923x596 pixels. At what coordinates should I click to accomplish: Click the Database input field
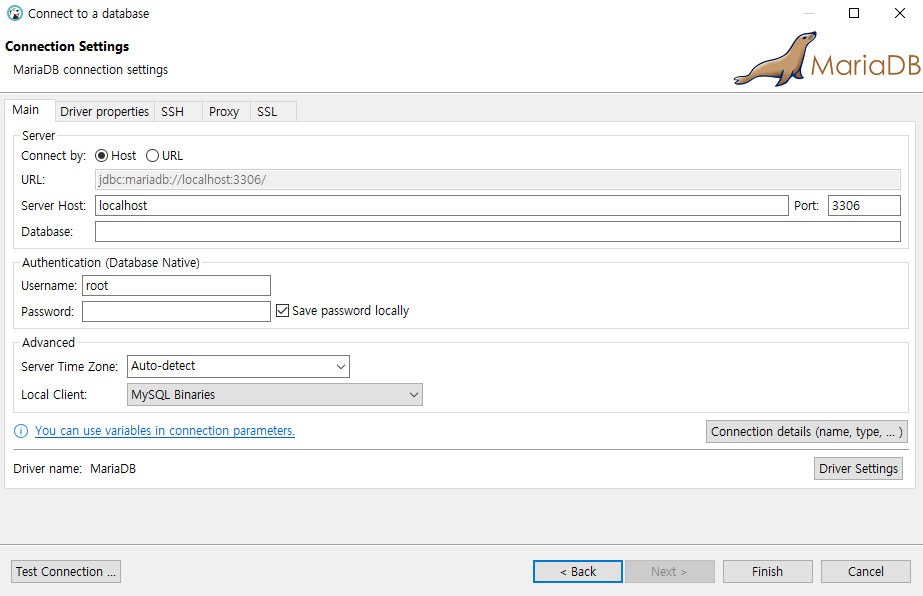[x=498, y=231]
